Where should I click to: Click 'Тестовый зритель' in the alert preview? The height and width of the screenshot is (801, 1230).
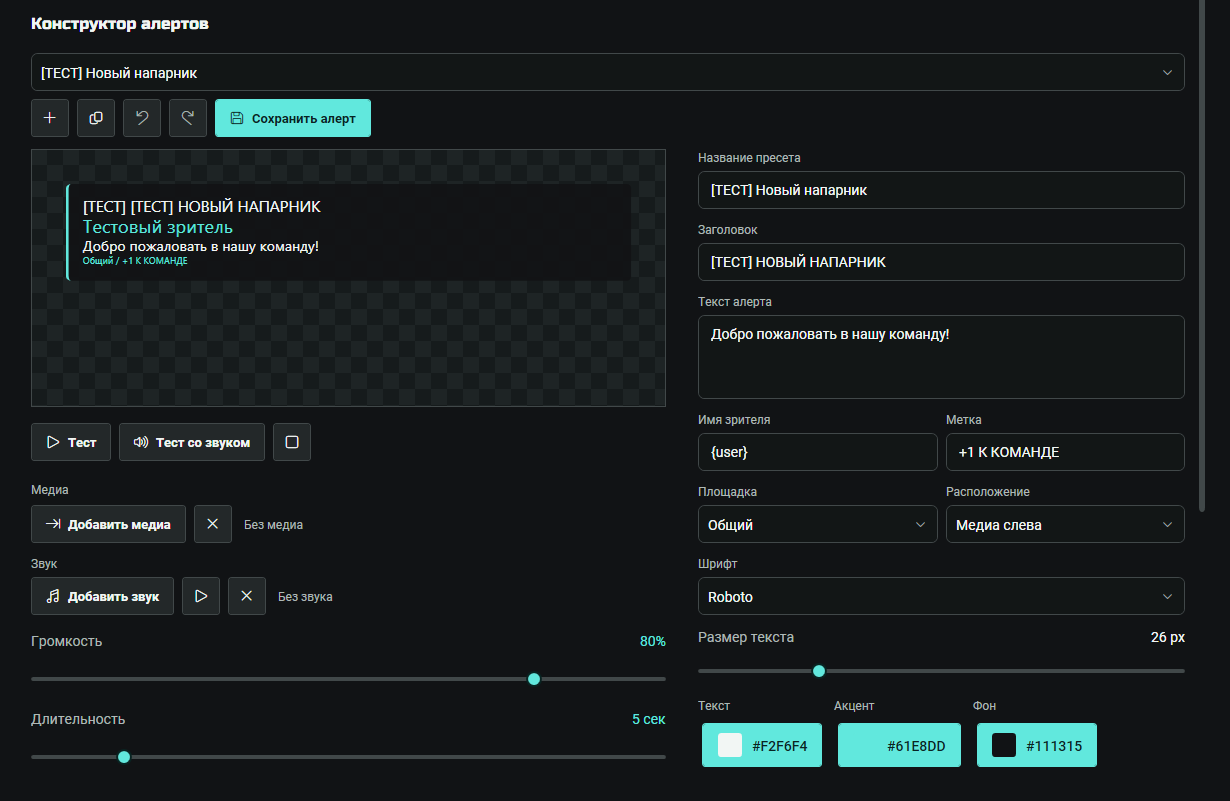[x=158, y=227]
